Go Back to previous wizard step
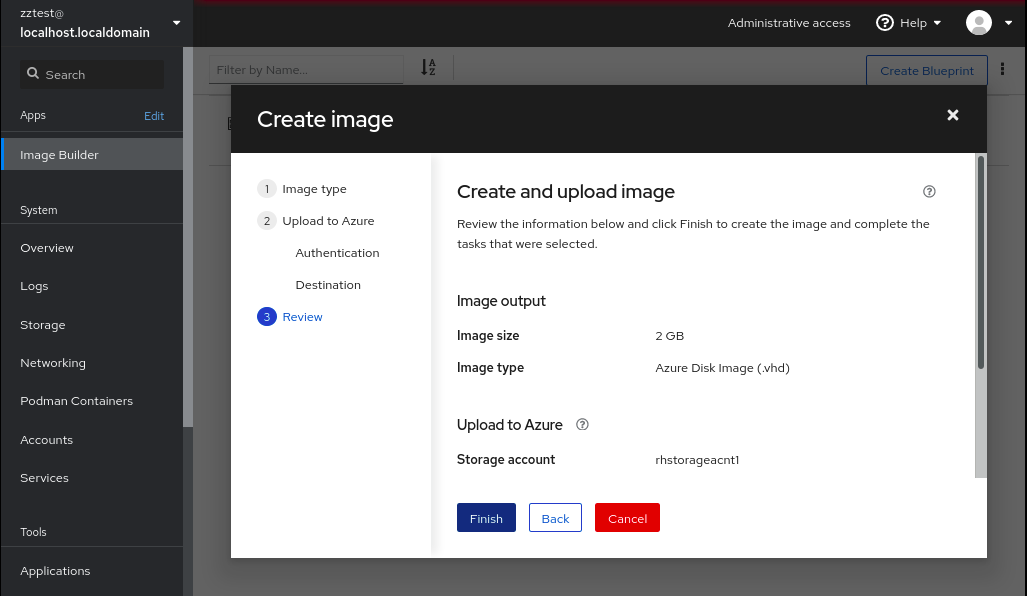 pyautogui.click(x=555, y=518)
